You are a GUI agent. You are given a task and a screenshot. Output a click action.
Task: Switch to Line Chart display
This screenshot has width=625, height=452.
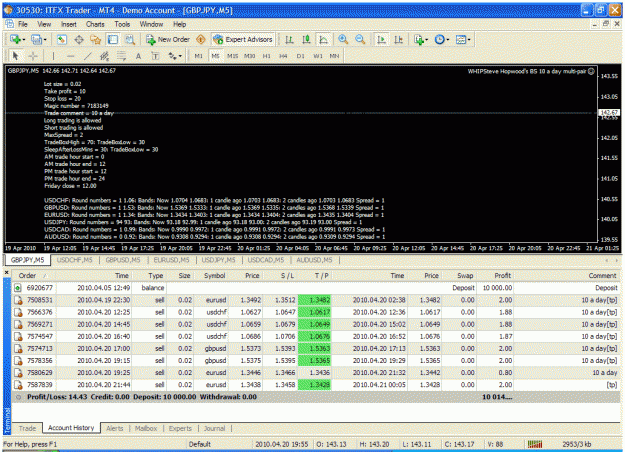(x=323, y=39)
